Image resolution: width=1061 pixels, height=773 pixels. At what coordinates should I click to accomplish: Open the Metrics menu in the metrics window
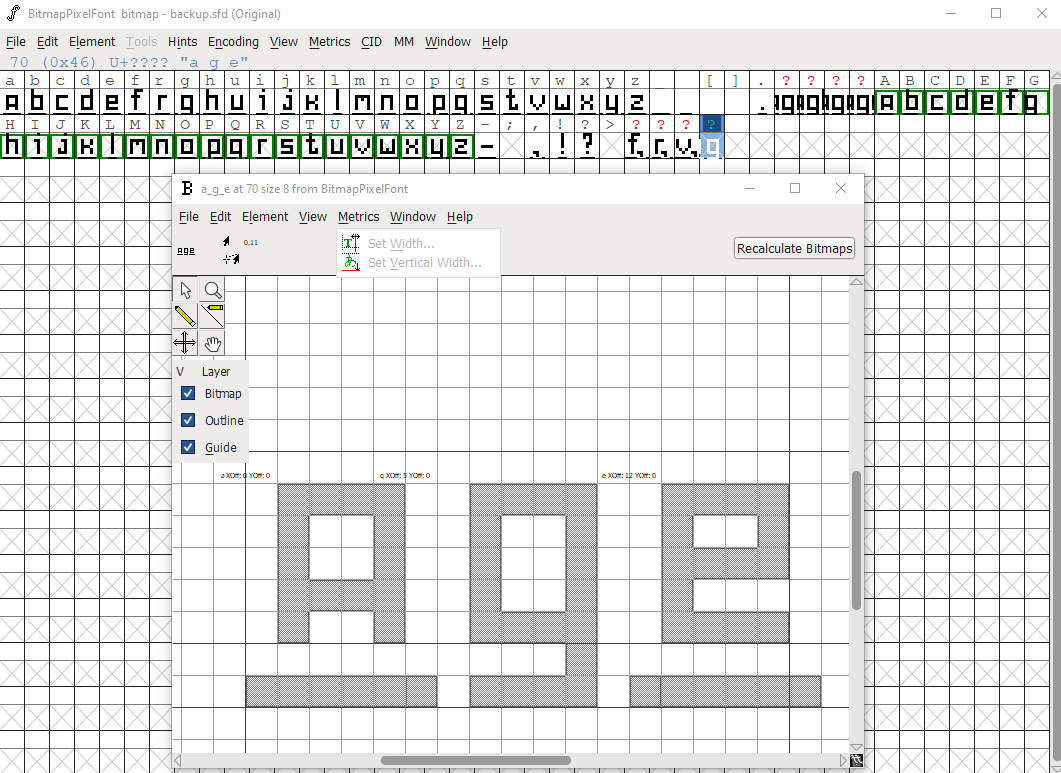tap(358, 217)
